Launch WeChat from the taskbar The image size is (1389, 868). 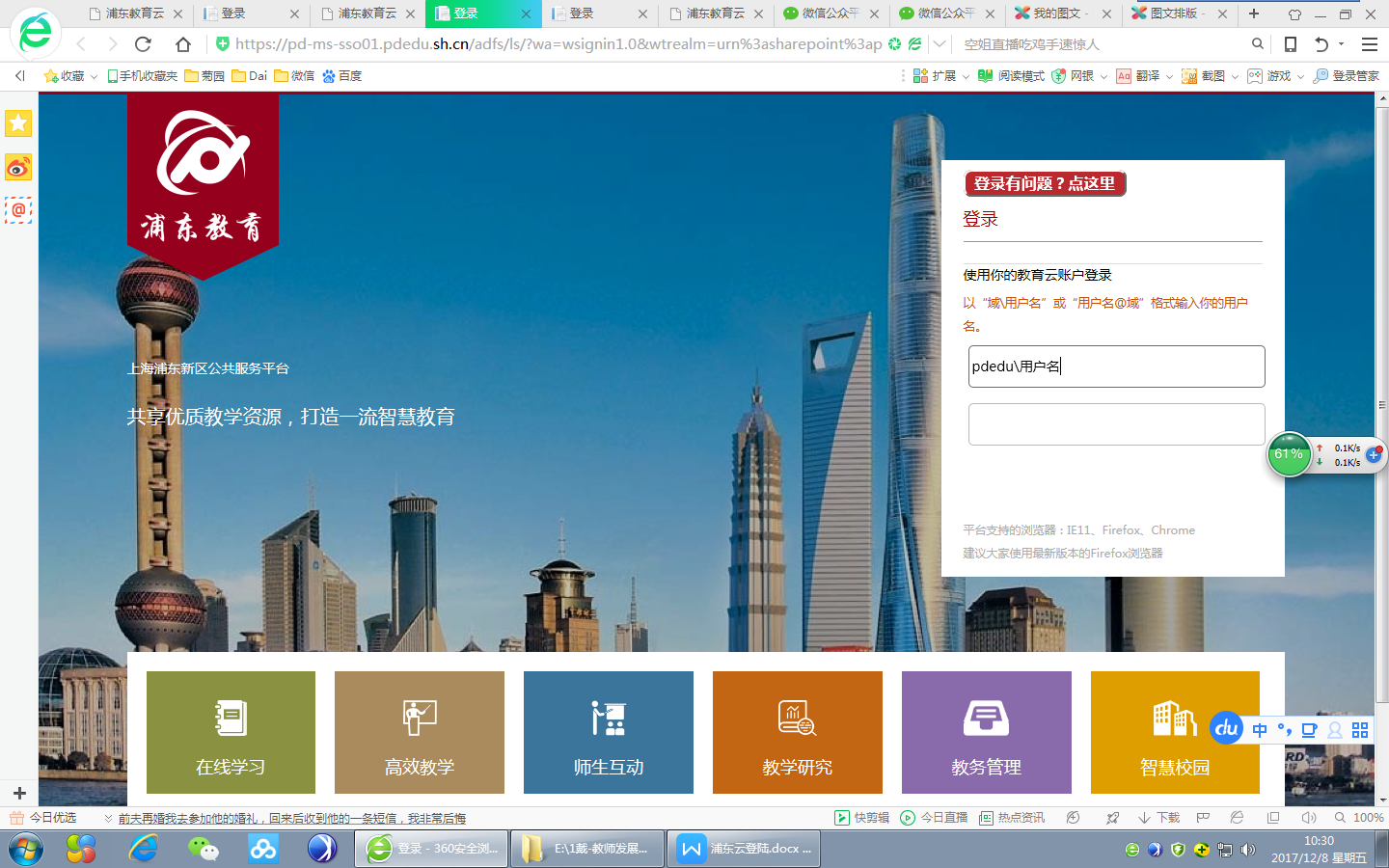pyautogui.click(x=203, y=849)
